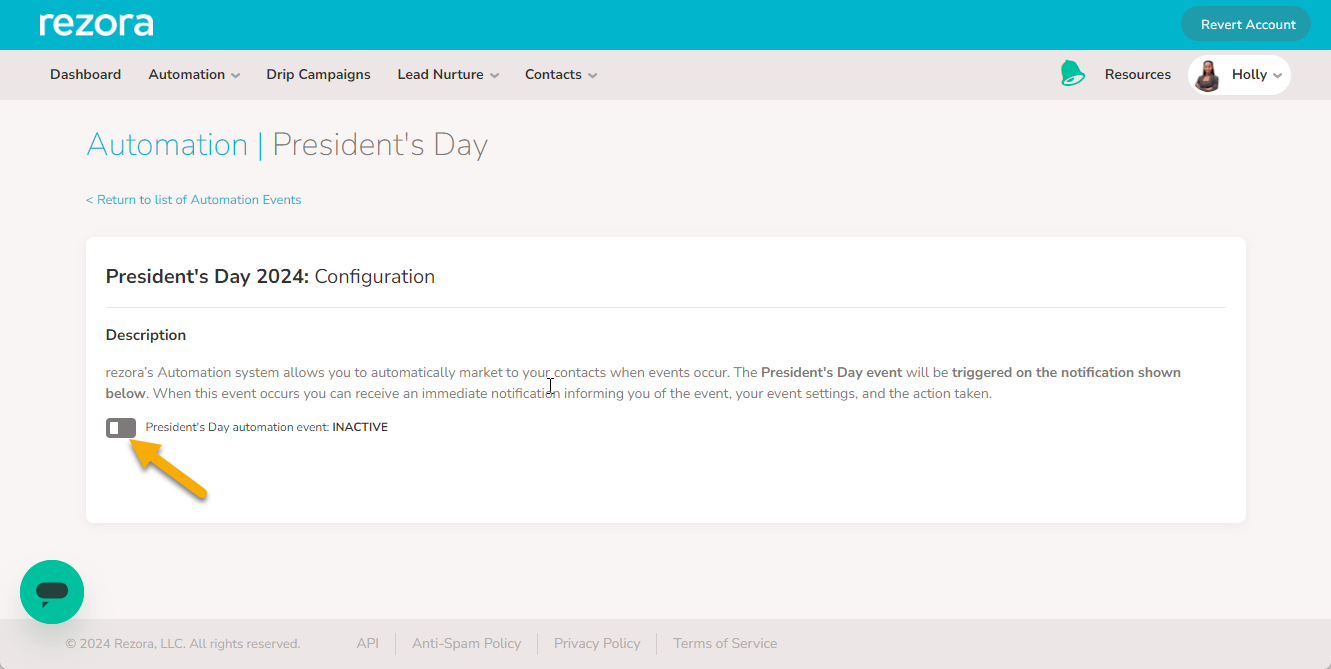Click the Automation page title heading
Image resolution: width=1331 pixels, height=669 pixels.
coord(167,145)
